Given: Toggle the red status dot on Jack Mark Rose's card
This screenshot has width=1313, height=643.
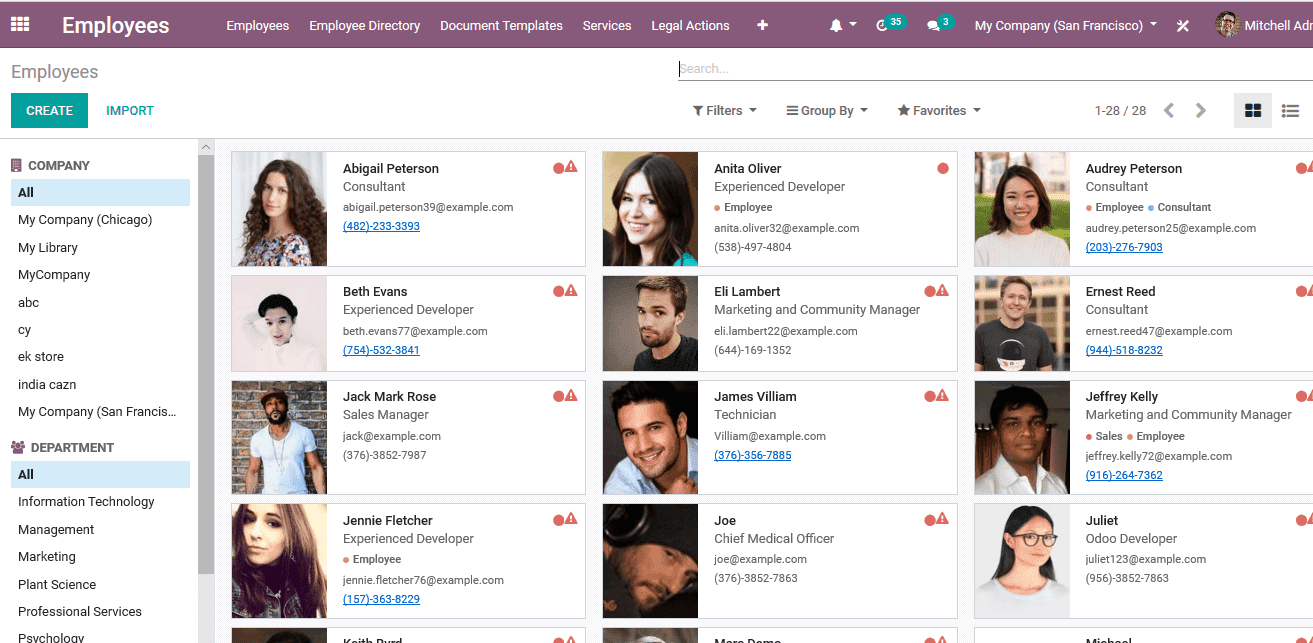Looking at the screenshot, I should click(x=559, y=396).
